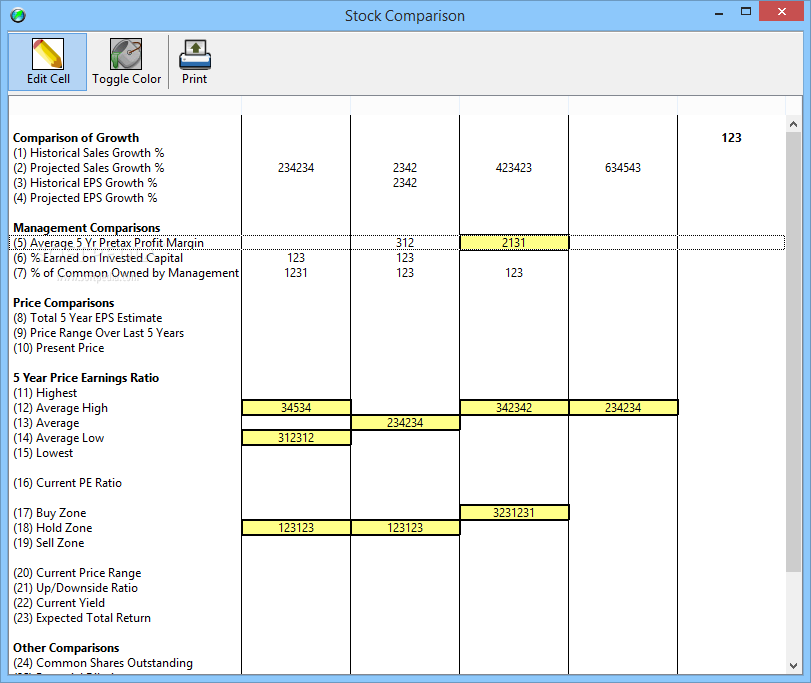Screen dimensions: 811x683
Task: Maximize the Stock Comparison window
Action: (x=745, y=11)
